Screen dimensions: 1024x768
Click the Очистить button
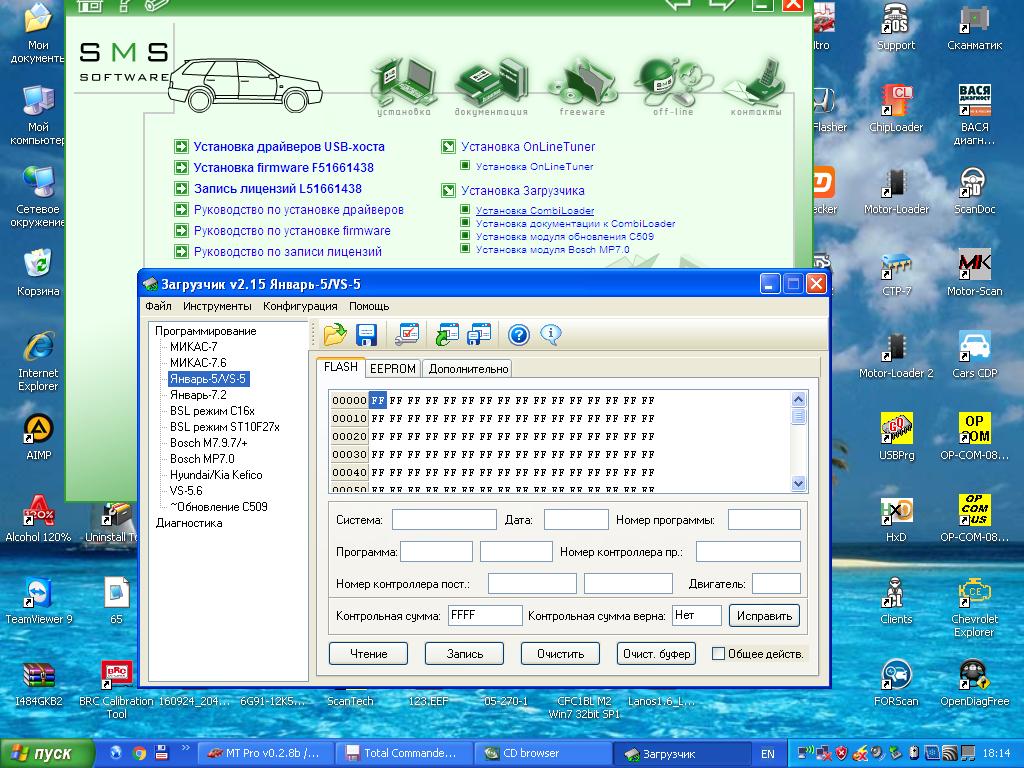coord(560,654)
